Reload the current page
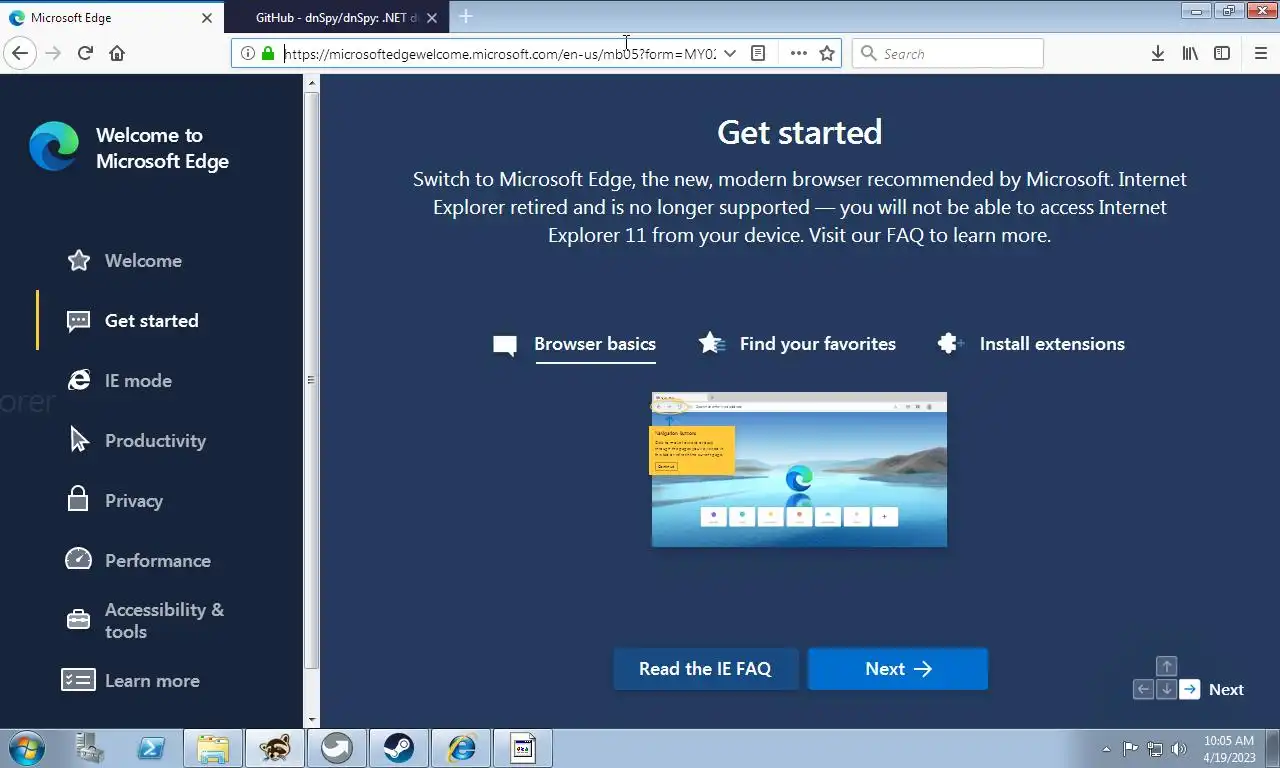The image size is (1280, 768). tap(86, 53)
